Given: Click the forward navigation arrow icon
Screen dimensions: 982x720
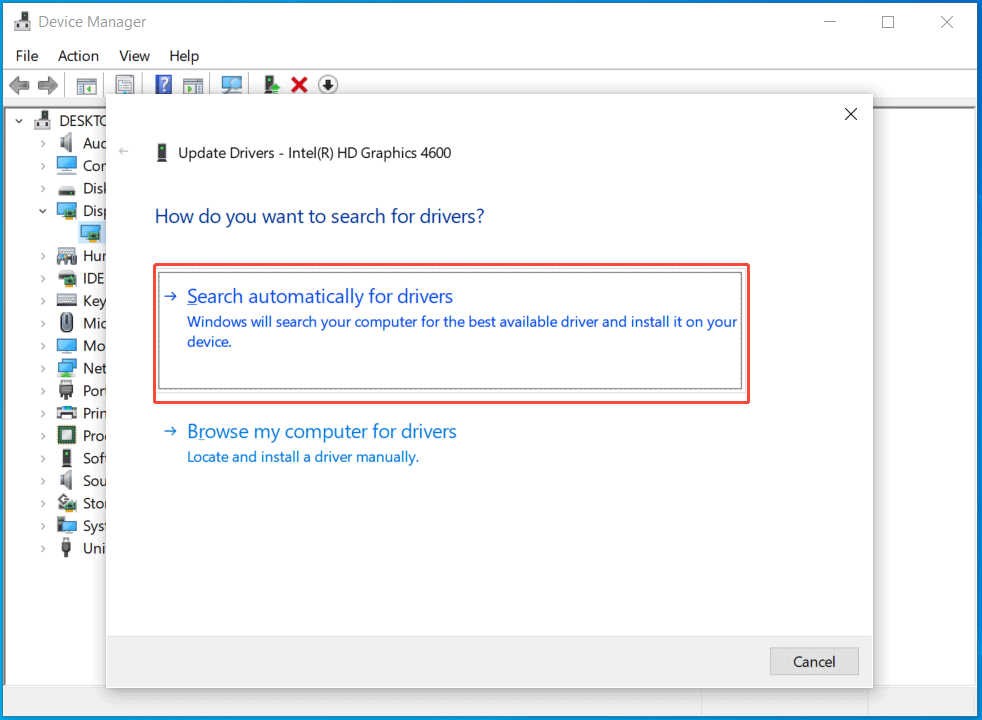Looking at the screenshot, I should (x=47, y=84).
